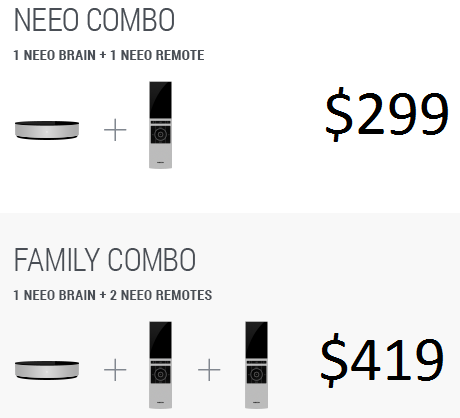Click silver lower body of second Family remote
The width and height of the screenshot is (460, 418).
256,395
